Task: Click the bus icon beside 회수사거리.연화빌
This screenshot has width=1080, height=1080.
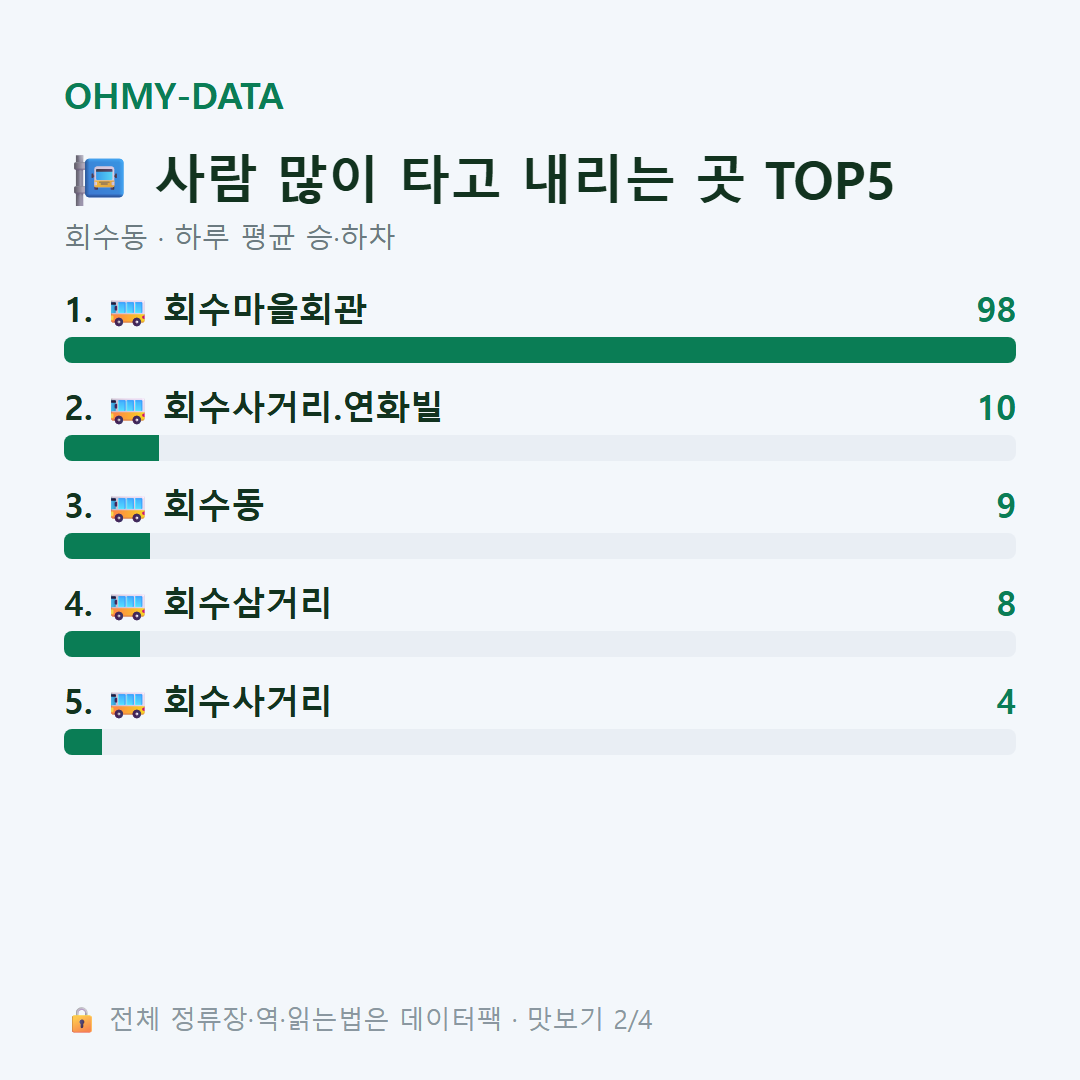Action: coord(128,409)
